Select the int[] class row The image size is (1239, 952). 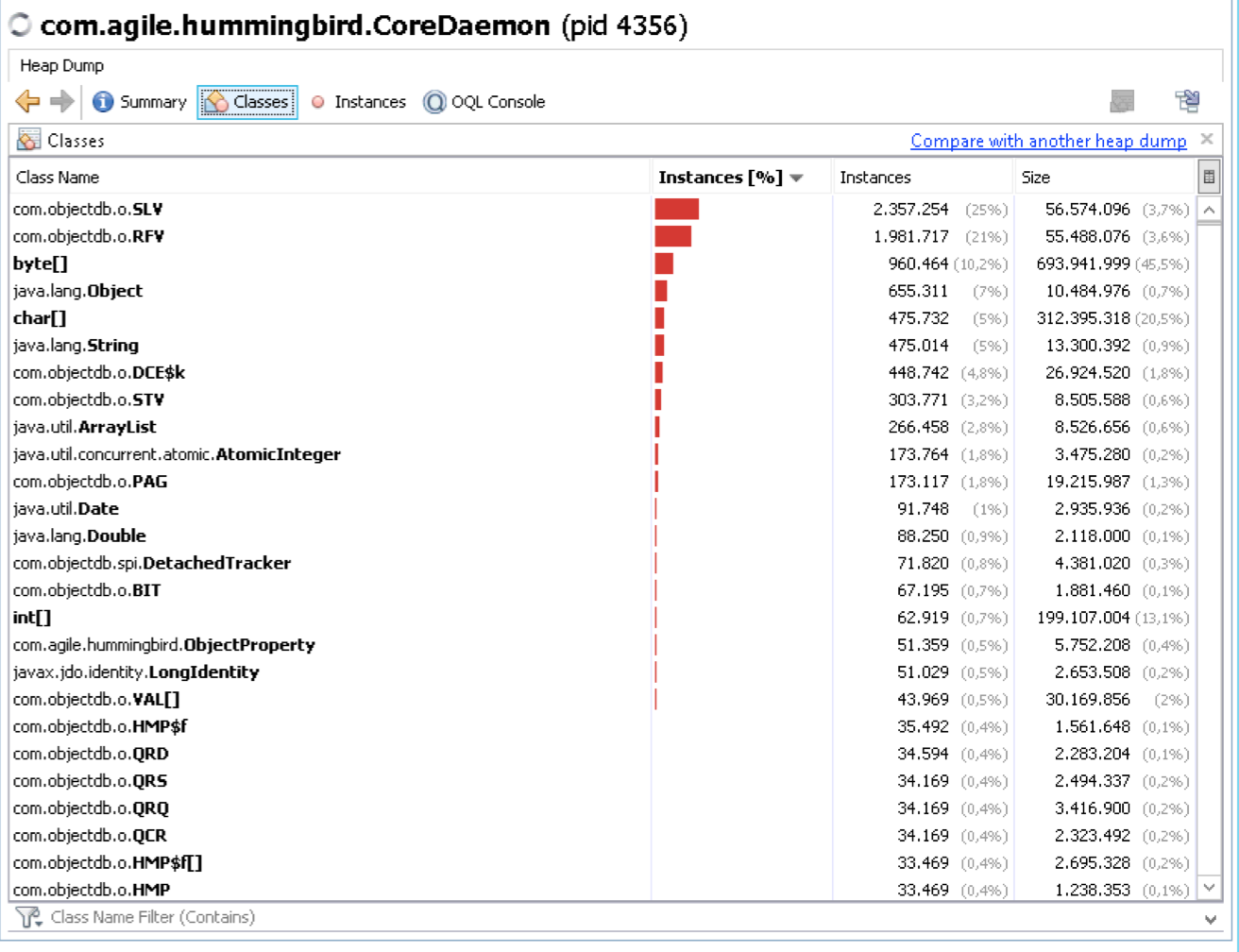coord(603,618)
